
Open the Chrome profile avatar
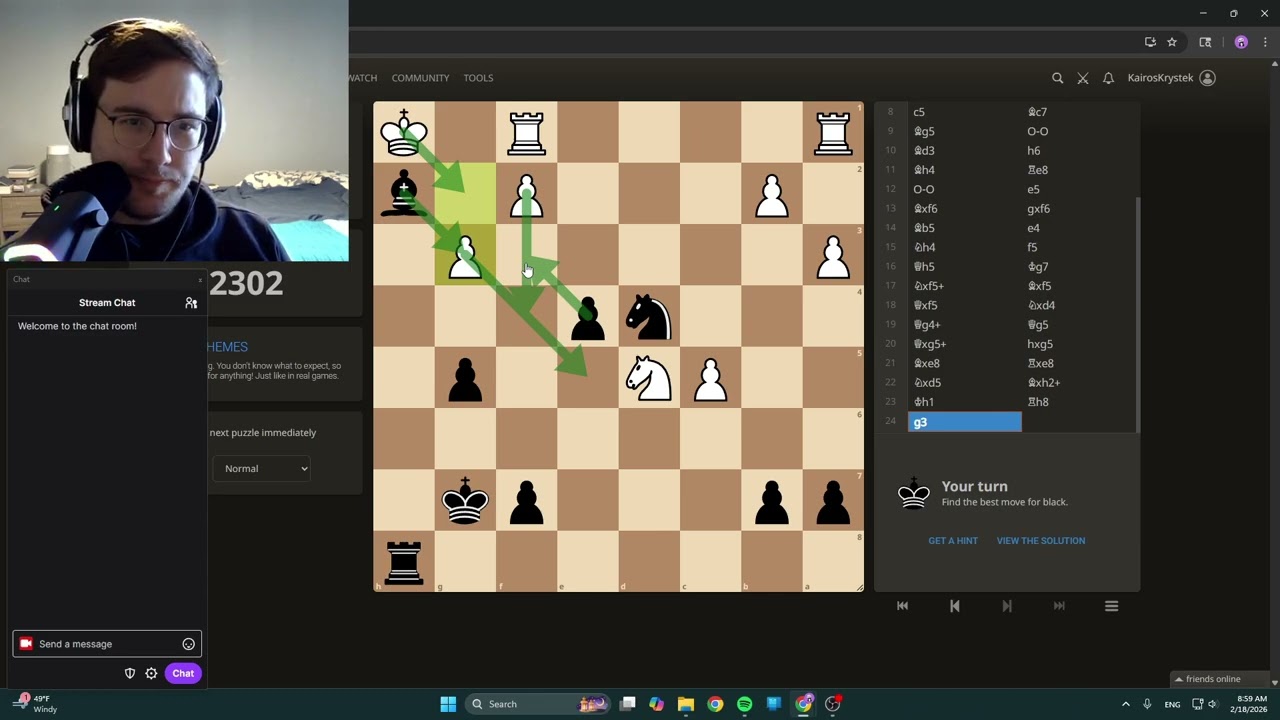tap(1241, 42)
